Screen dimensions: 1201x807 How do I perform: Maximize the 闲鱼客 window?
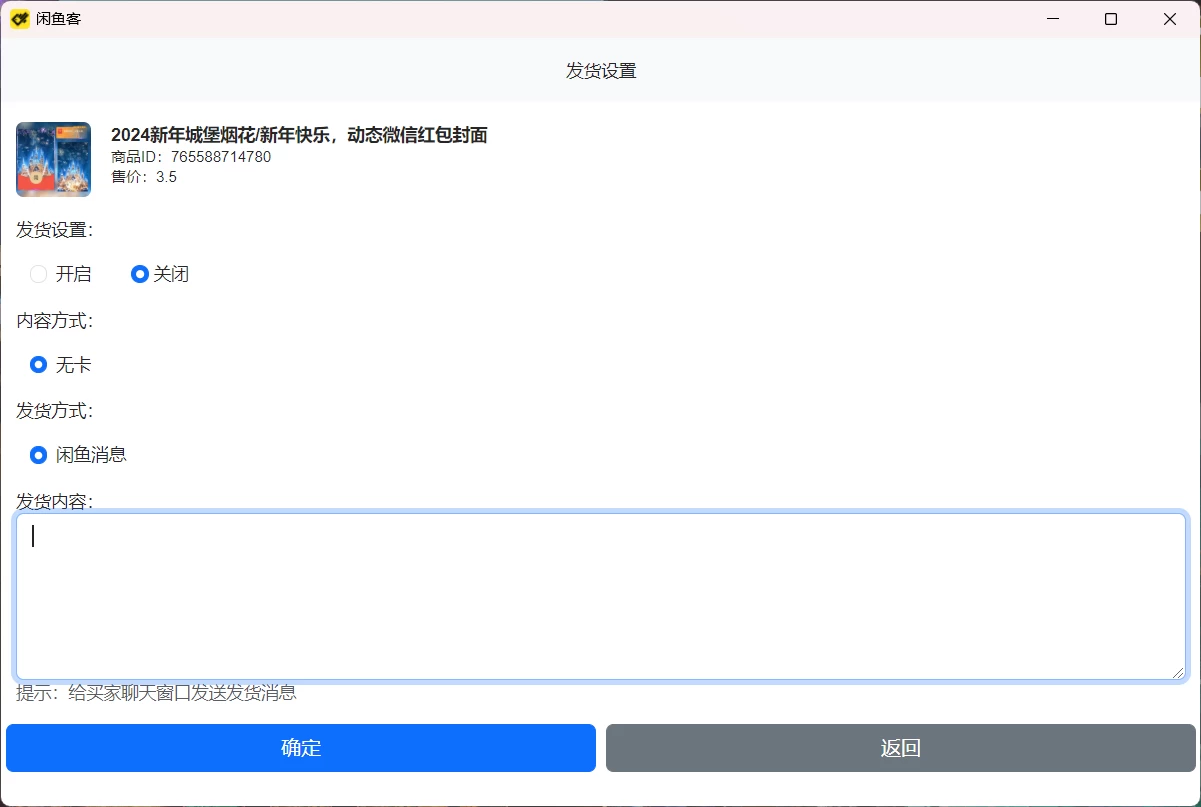1110,18
